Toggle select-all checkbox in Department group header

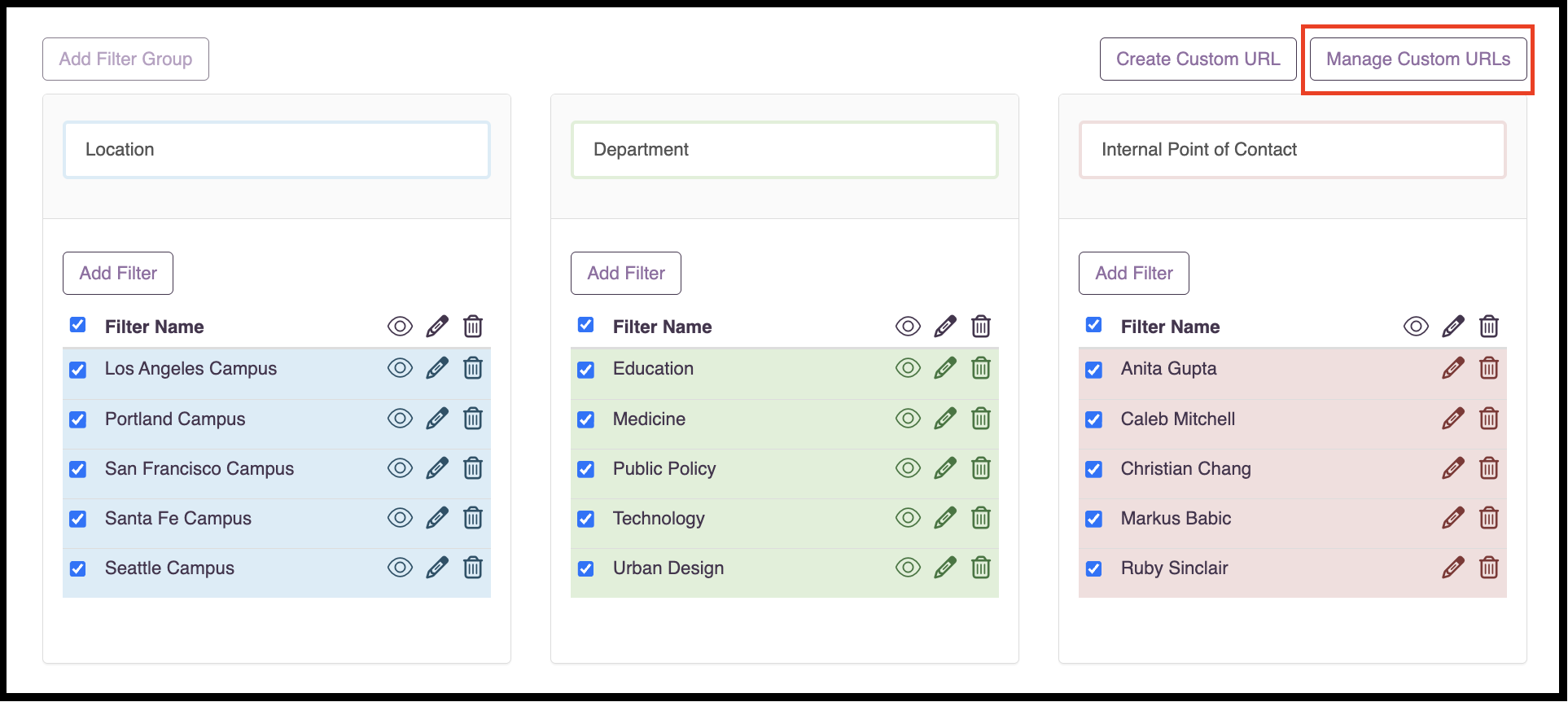[x=586, y=325]
